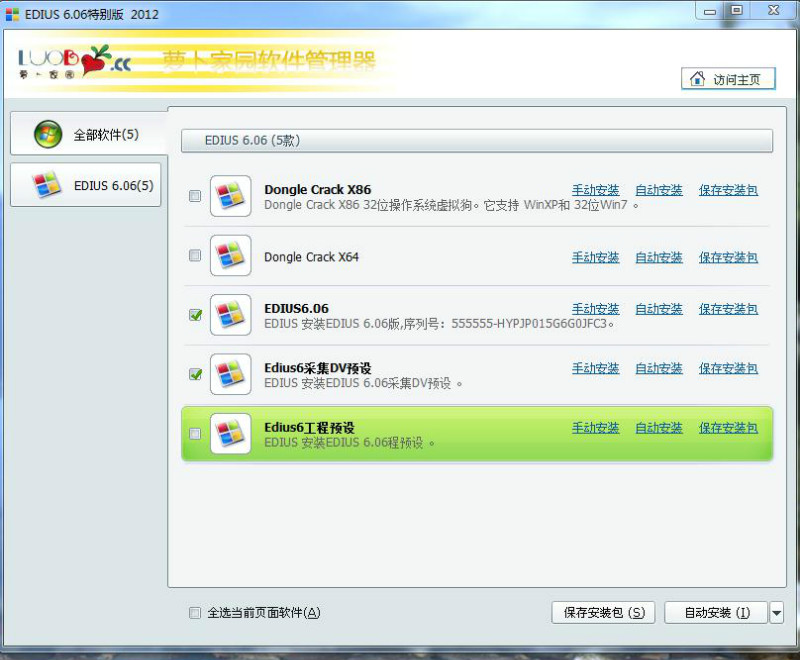
Task: Click 手动安装 link for Dongle Crack X86
Action: pos(595,190)
